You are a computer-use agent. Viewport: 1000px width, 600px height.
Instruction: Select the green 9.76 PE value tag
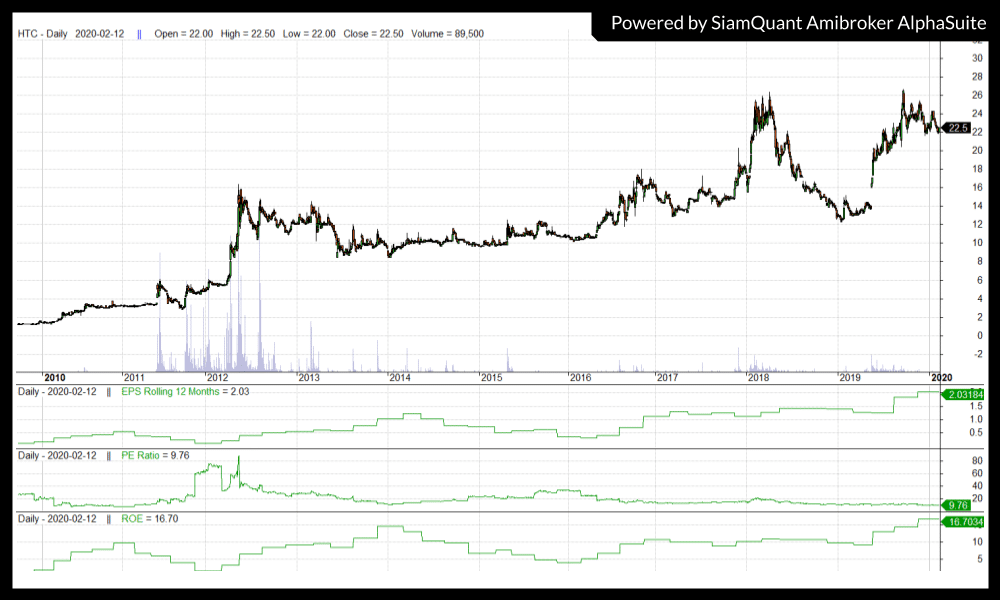pyautogui.click(x=957, y=505)
